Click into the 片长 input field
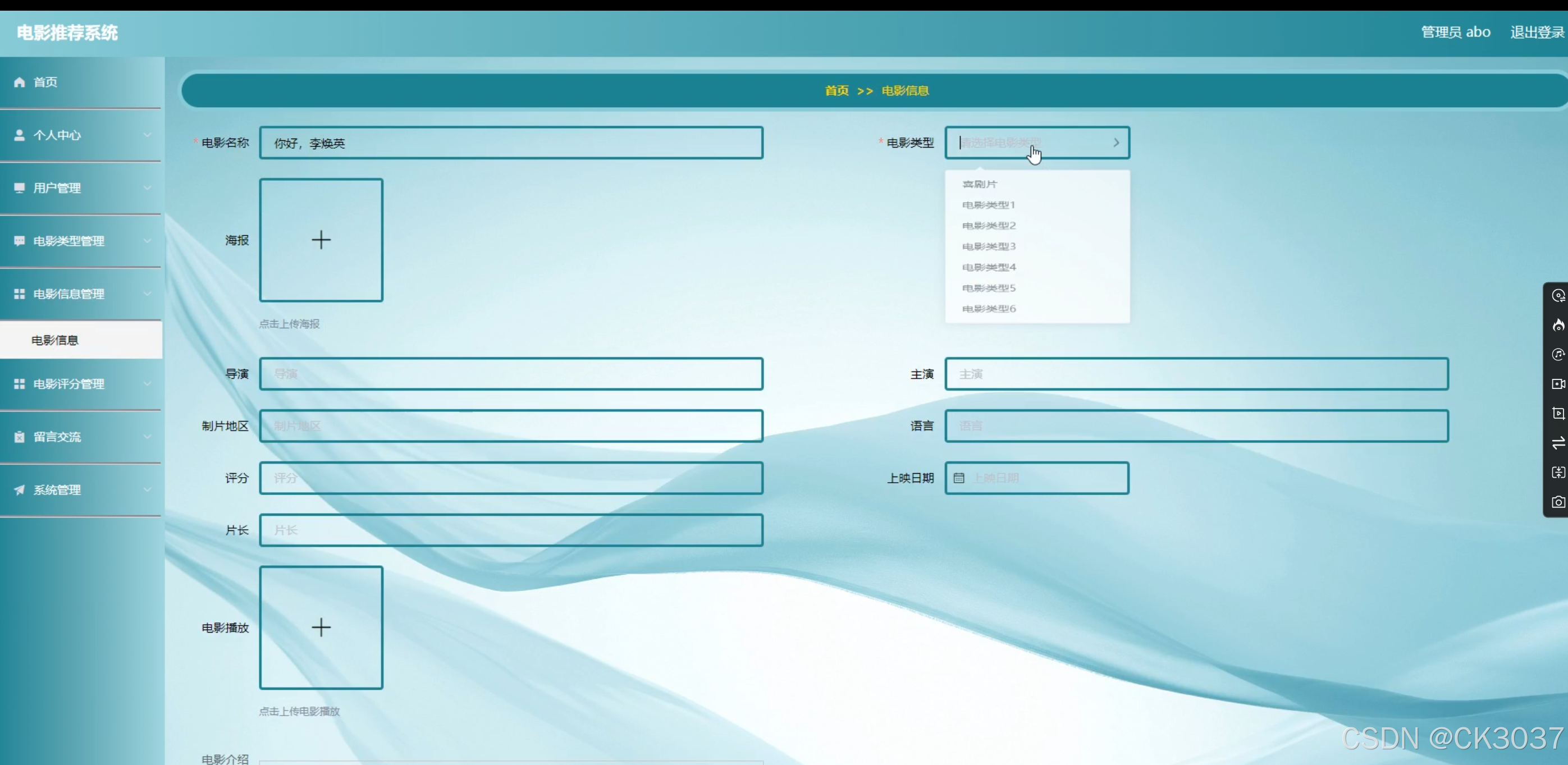This screenshot has width=1568, height=765. pyautogui.click(x=511, y=530)
